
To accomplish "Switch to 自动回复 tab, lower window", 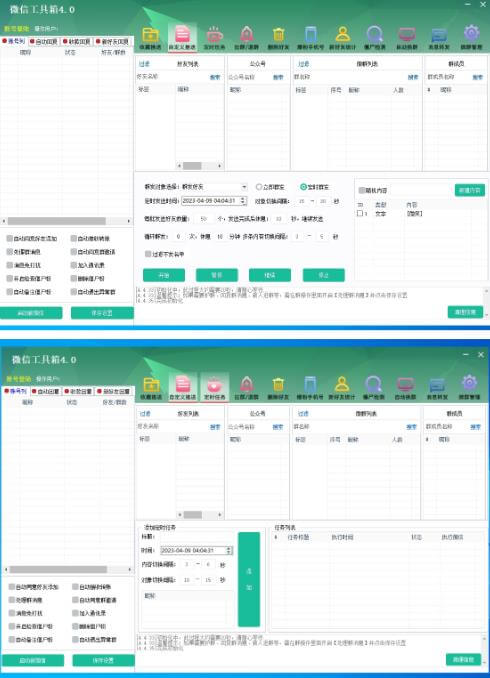I will (x=45, y=391).
